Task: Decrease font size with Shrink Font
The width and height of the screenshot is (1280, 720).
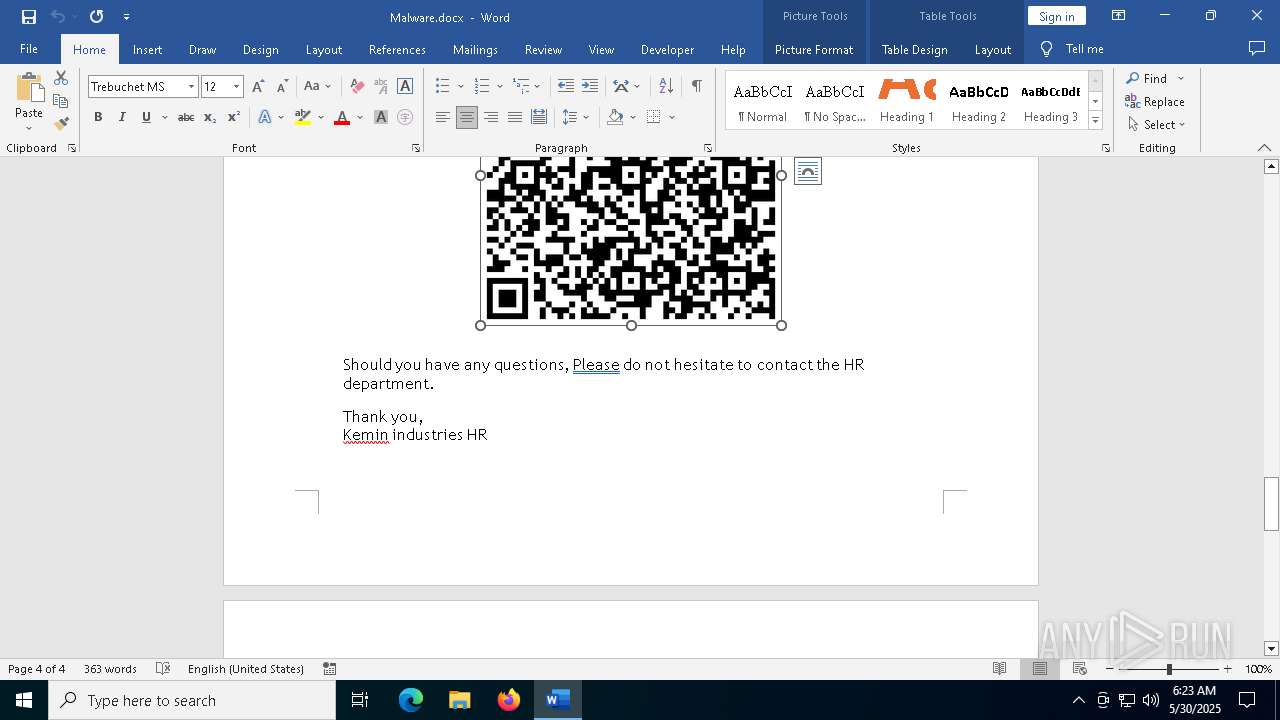Action: pyautogui.click(x=282, y=87)
